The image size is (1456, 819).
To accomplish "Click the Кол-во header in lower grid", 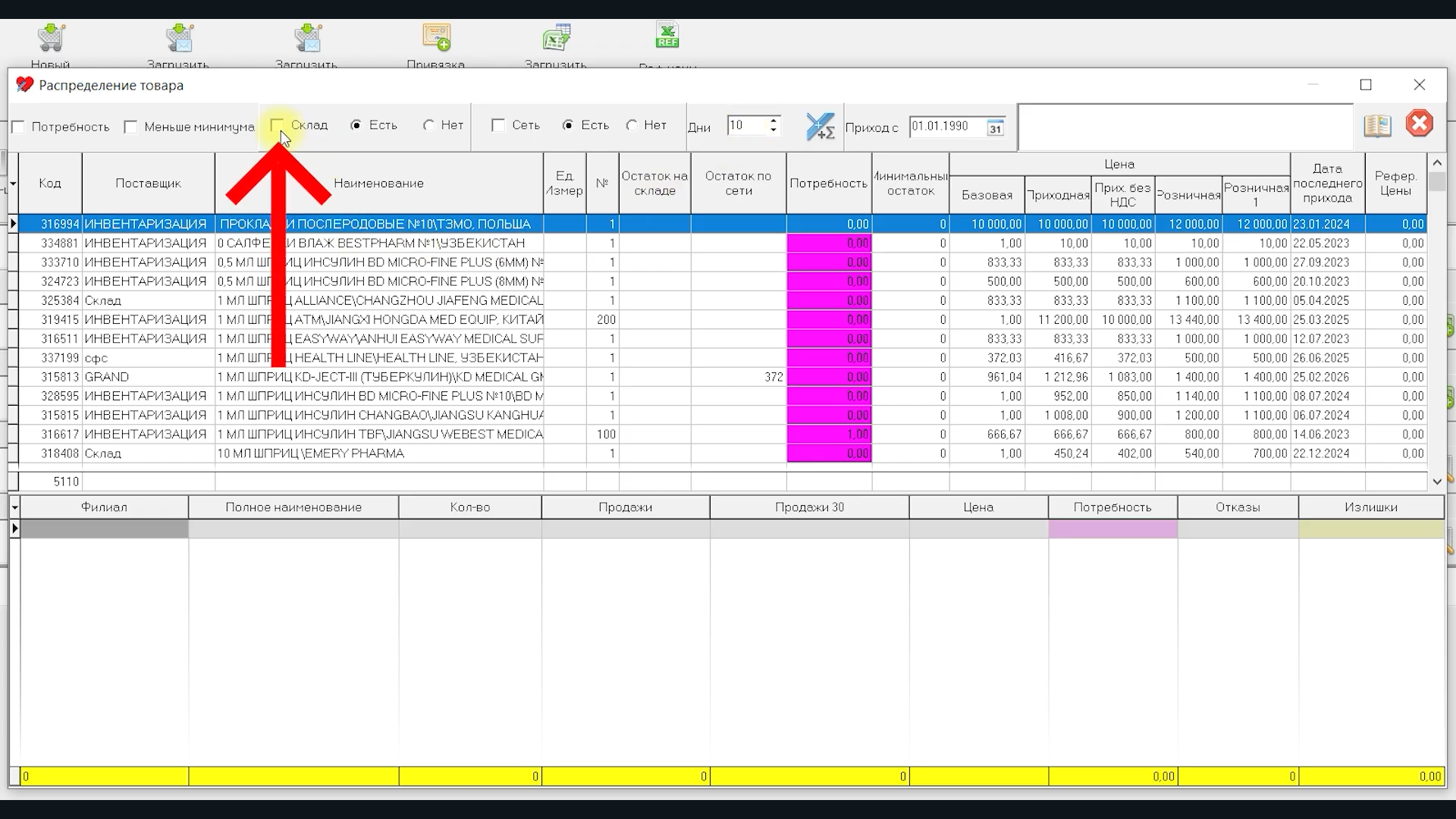I will click(470, 507).
